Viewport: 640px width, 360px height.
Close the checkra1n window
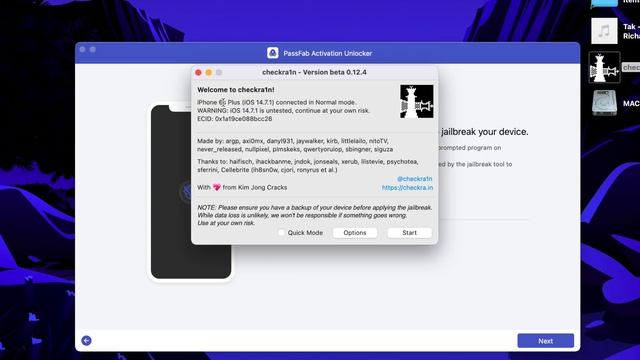tap(198, 72)
